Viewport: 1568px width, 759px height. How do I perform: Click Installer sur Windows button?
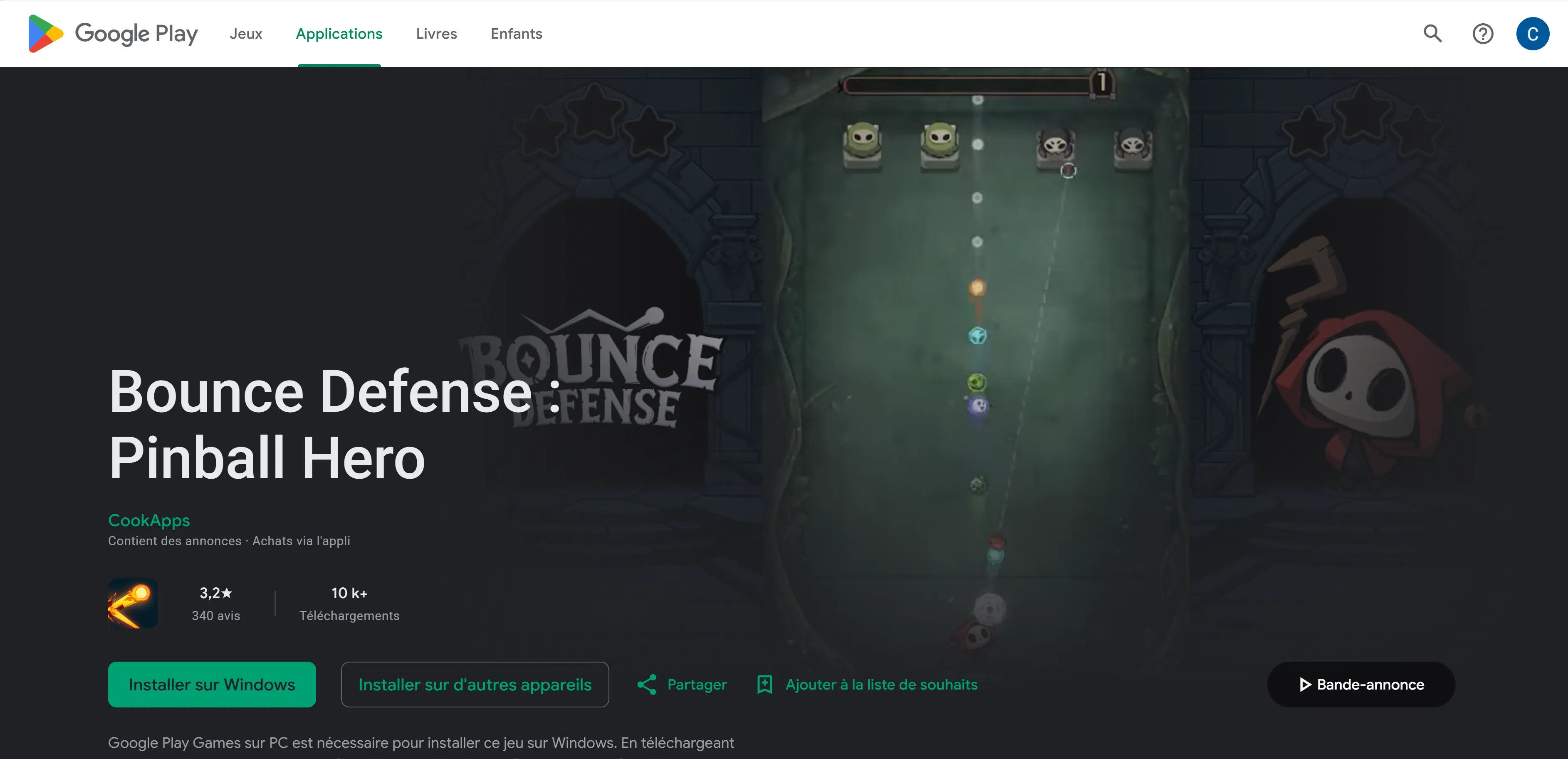pos(212,684)
